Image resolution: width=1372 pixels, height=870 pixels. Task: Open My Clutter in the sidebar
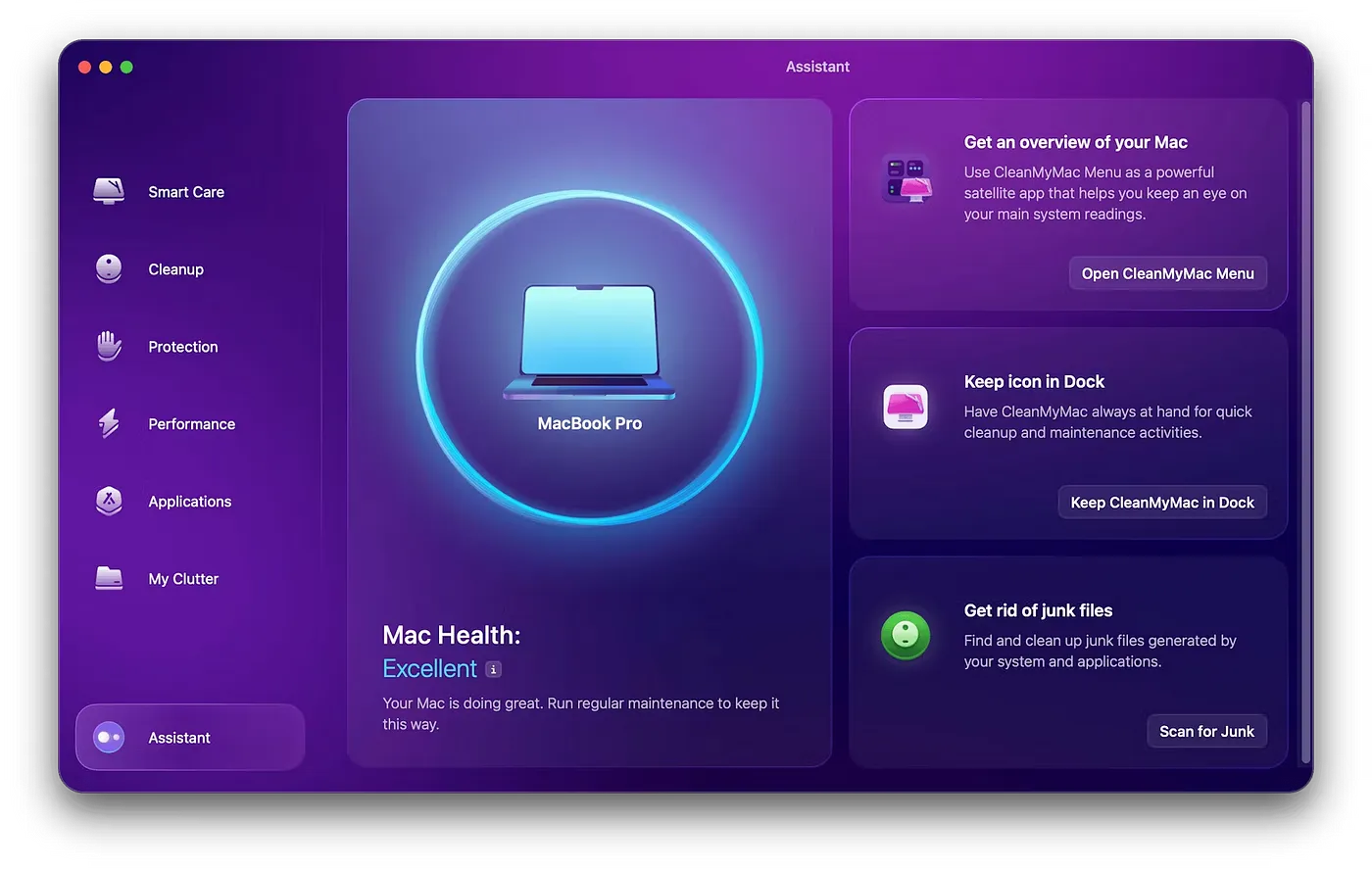[190, 579]
